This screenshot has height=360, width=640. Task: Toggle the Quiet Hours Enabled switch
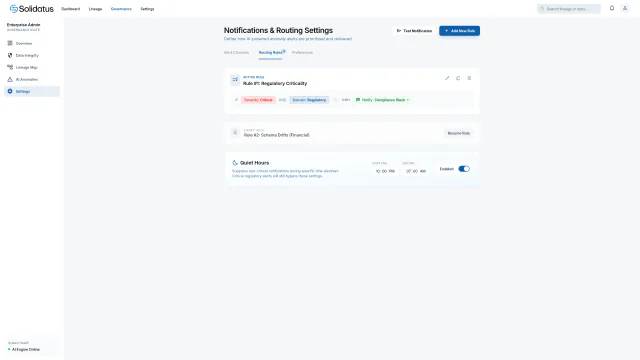464,169
